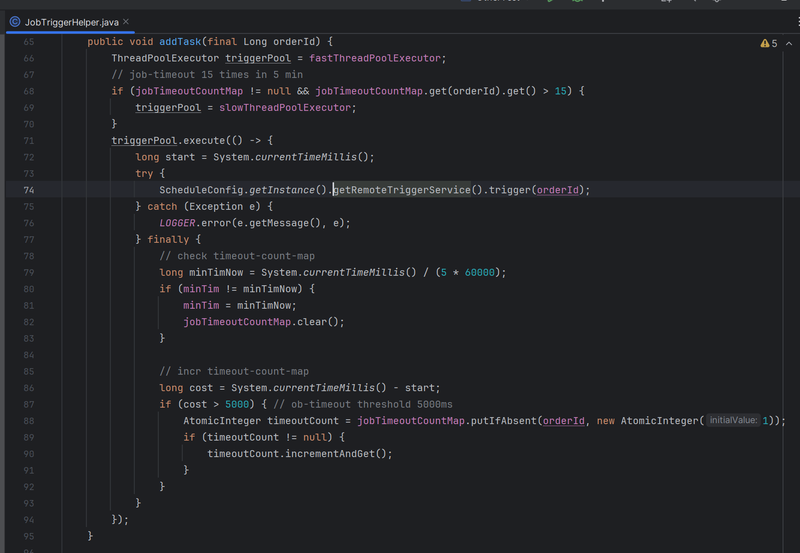800x553 pixels.
Task: Close the JobTriggerHelper.java tab
Action: [x=126, y=21]
